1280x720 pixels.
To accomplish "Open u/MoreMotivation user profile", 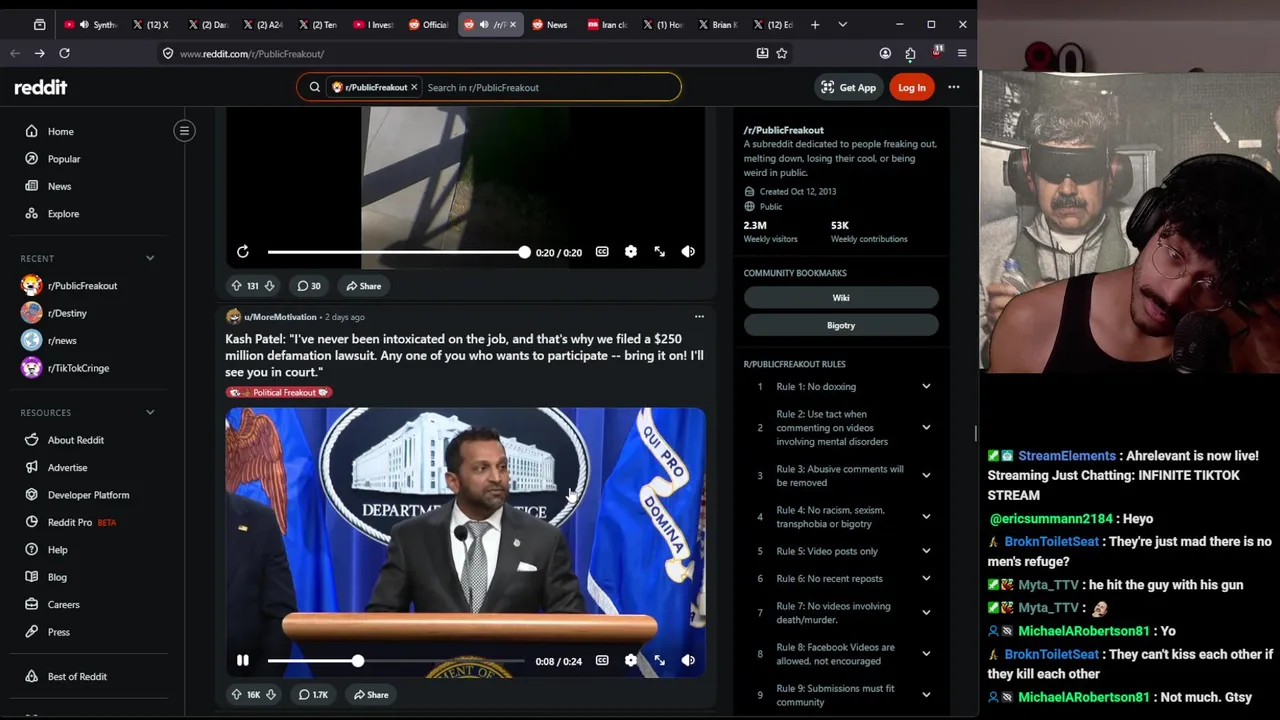I will click(x=279, y=317).
